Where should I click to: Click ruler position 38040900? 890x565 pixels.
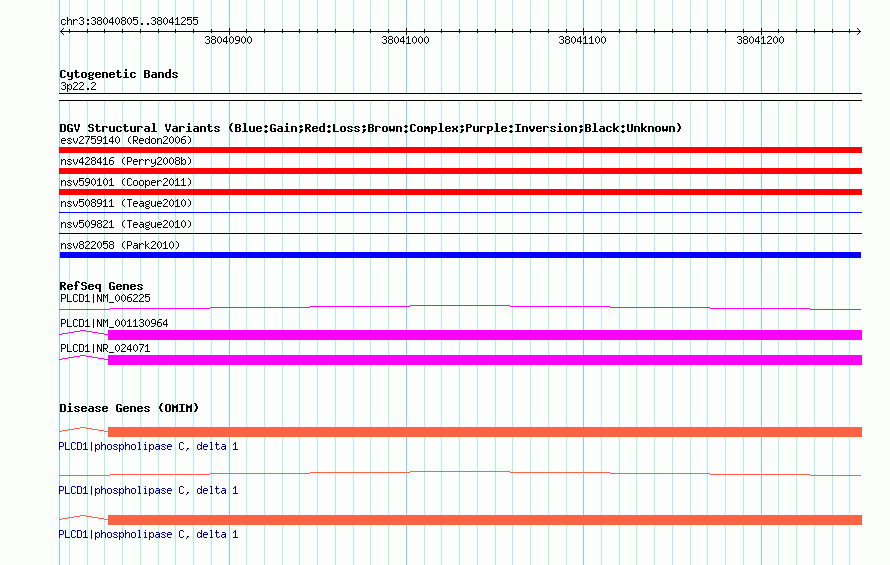point(228,40)
